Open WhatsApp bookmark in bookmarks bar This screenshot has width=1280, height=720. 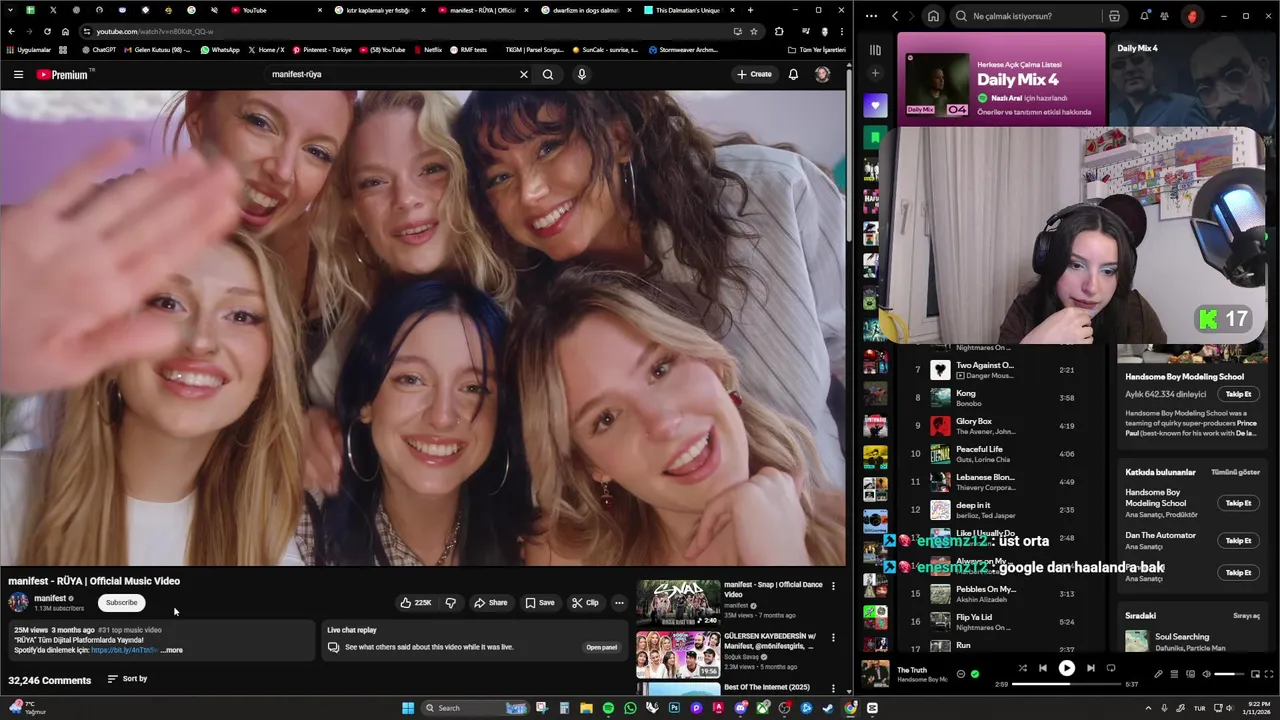220,49
